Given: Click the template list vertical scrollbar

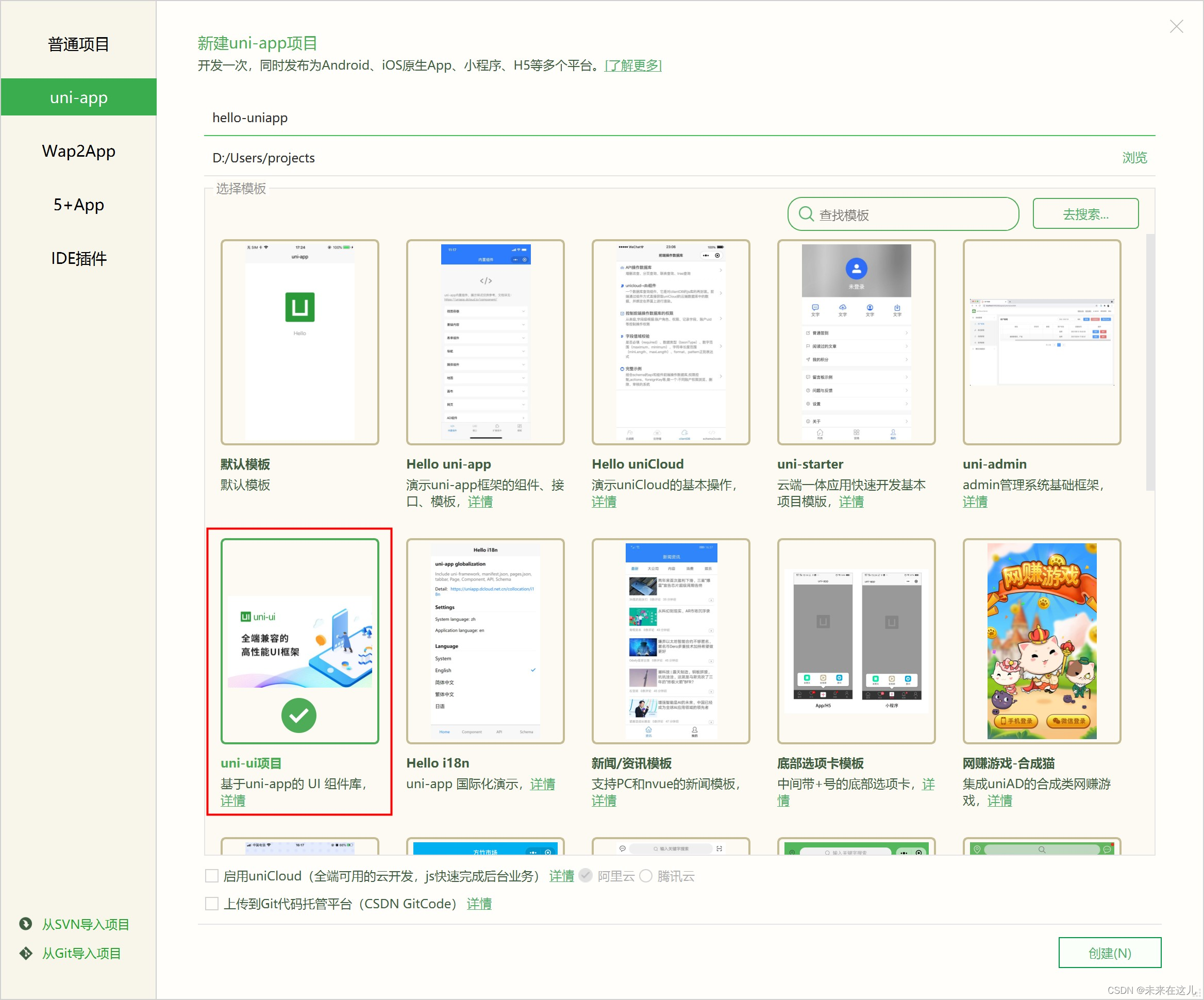Looking at the screenshot, I should (x=1150, y=362).
